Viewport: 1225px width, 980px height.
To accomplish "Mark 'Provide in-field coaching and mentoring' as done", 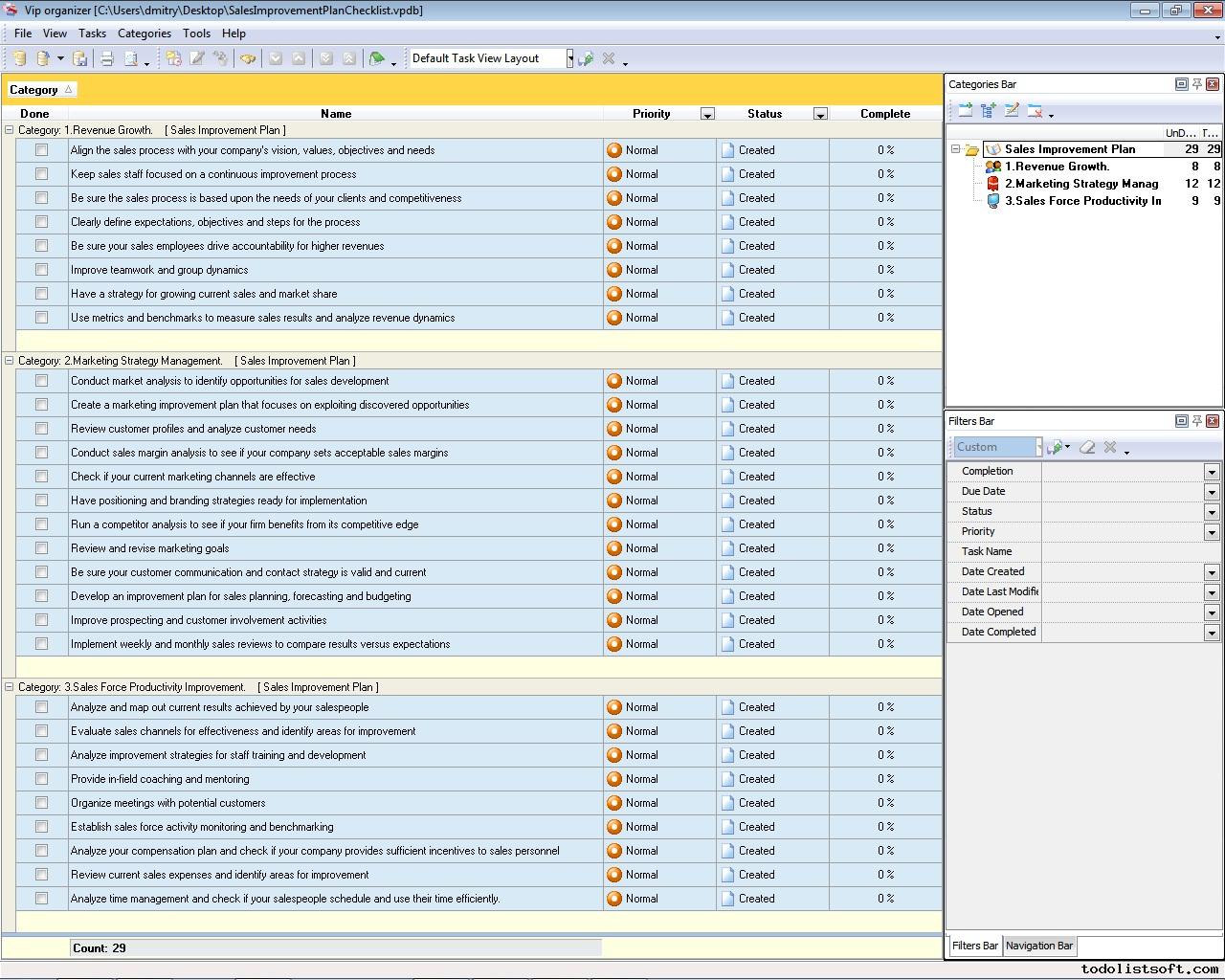I will (x=41, y=779).
